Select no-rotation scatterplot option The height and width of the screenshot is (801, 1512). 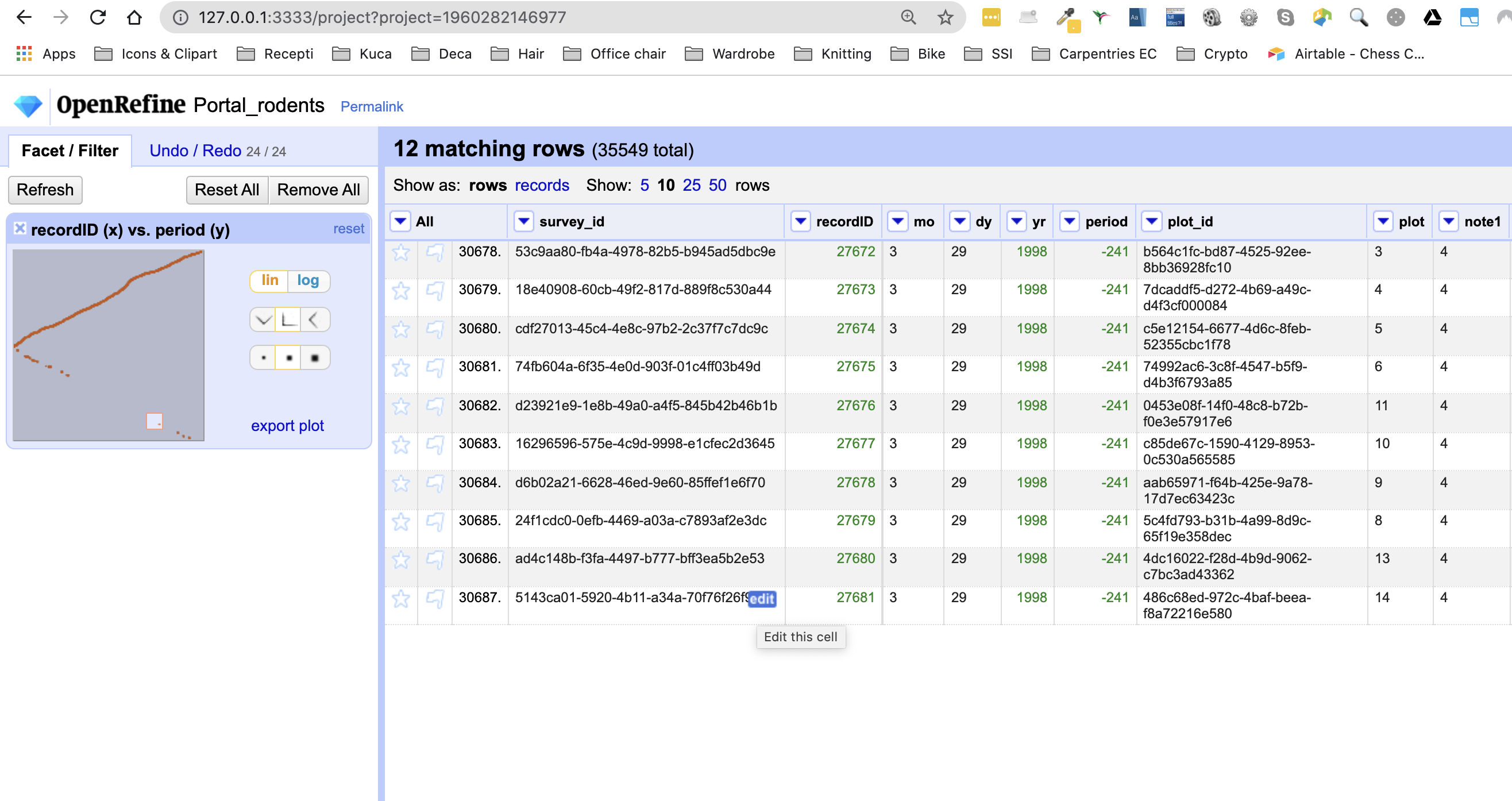tap(288, 320)
